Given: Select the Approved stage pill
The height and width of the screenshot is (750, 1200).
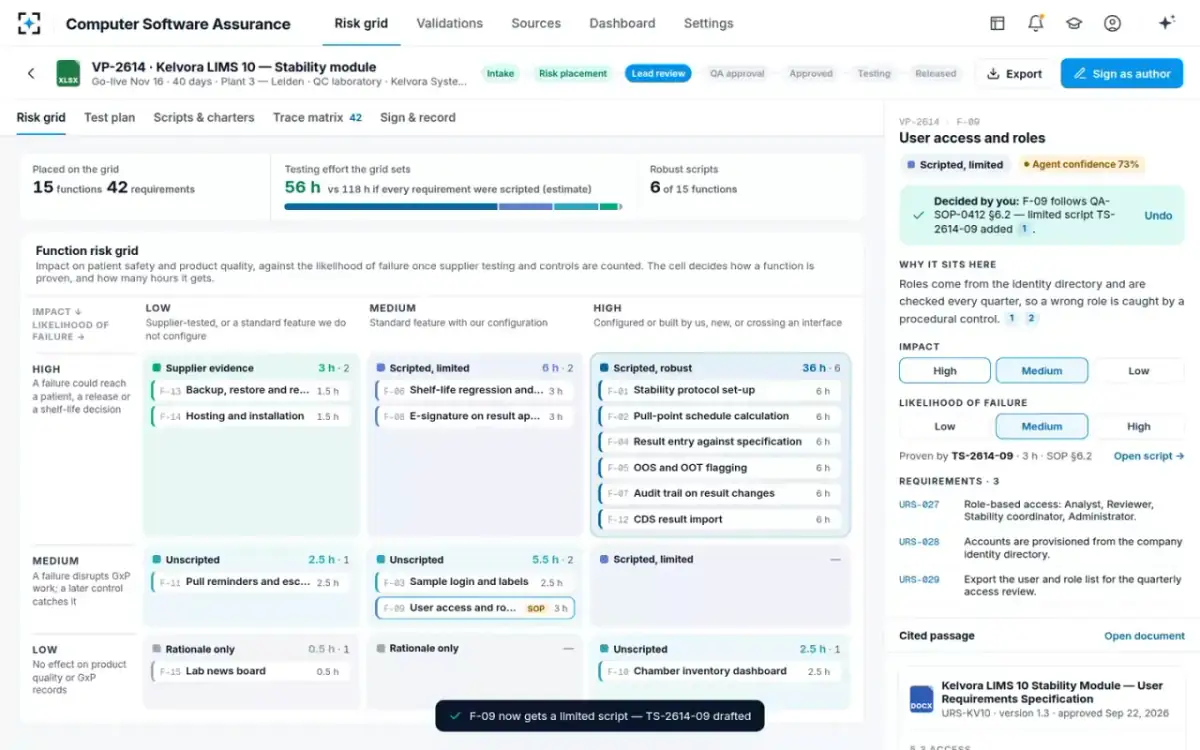Looking at the screenshot, I should coord(811,73).
